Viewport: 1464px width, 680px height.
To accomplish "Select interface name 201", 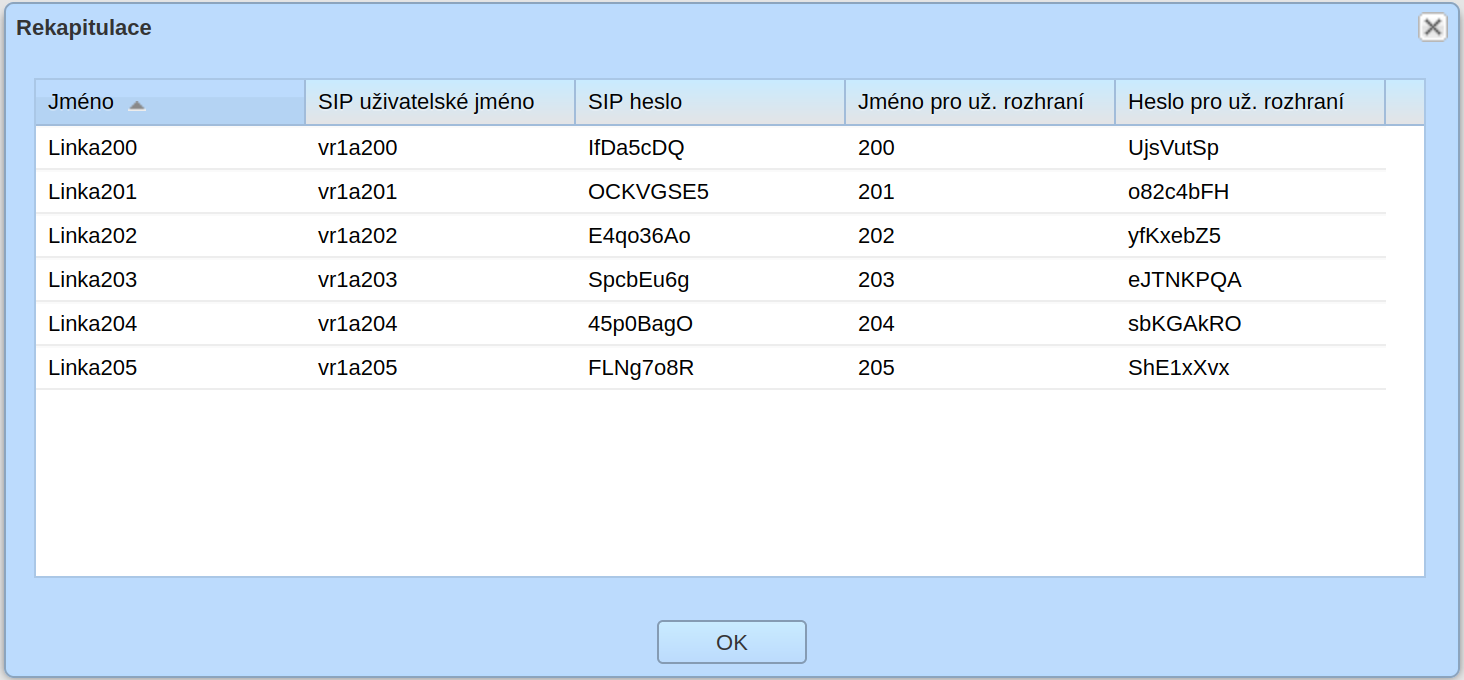I will [x=877, y=192].
